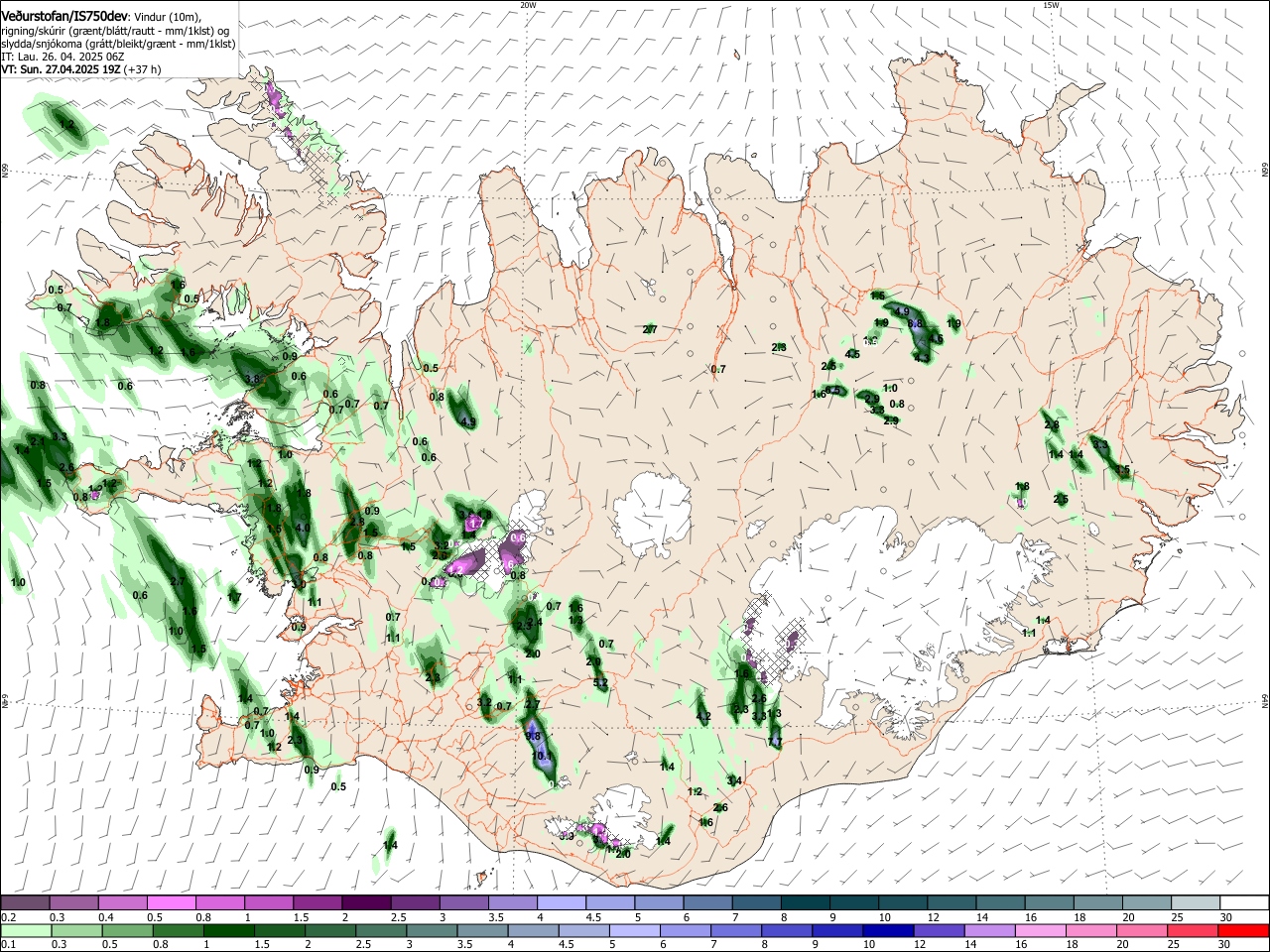The image size is (1270, 952).
Task: Click the 12 indigo-violet swatch on rain scale
Action: point(940,930)
